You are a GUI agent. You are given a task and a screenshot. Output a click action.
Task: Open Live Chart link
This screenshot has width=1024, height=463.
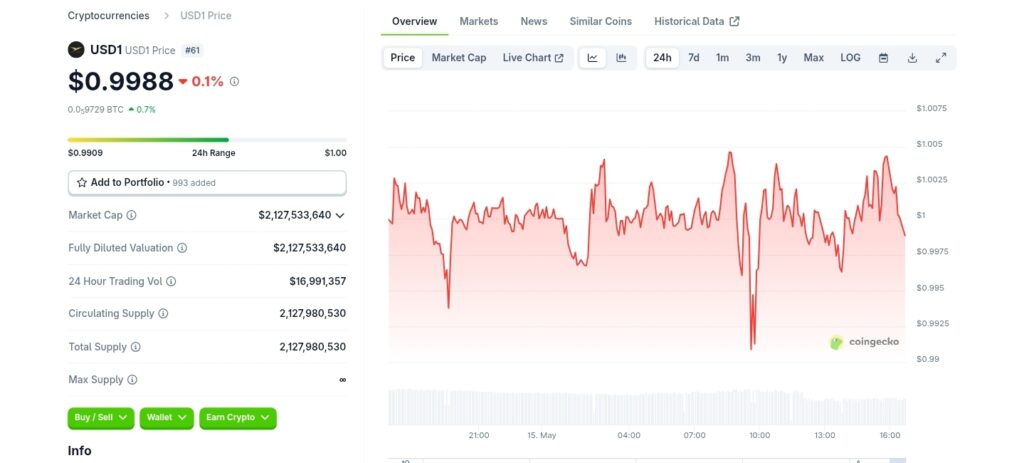click(533, 57)
